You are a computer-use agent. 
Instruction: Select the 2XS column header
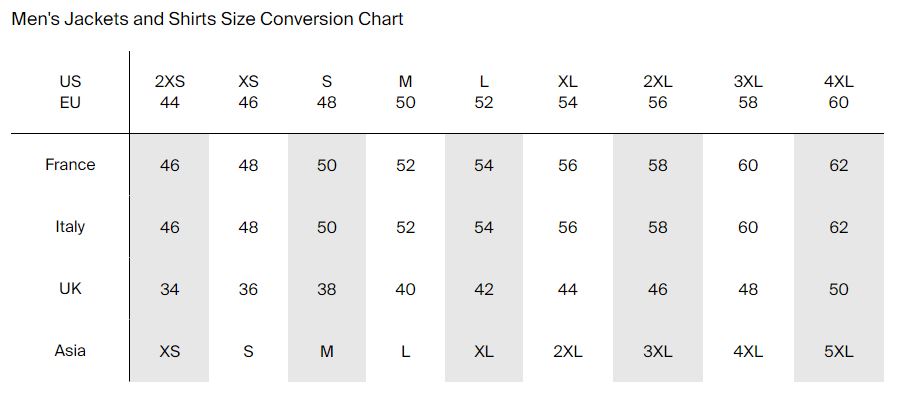pyautogui.click(x=170, y=82)
